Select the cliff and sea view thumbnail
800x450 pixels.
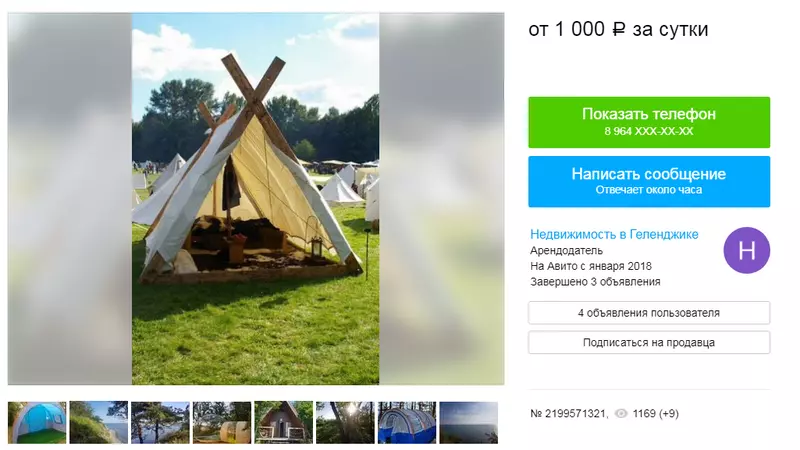(98, 422)
